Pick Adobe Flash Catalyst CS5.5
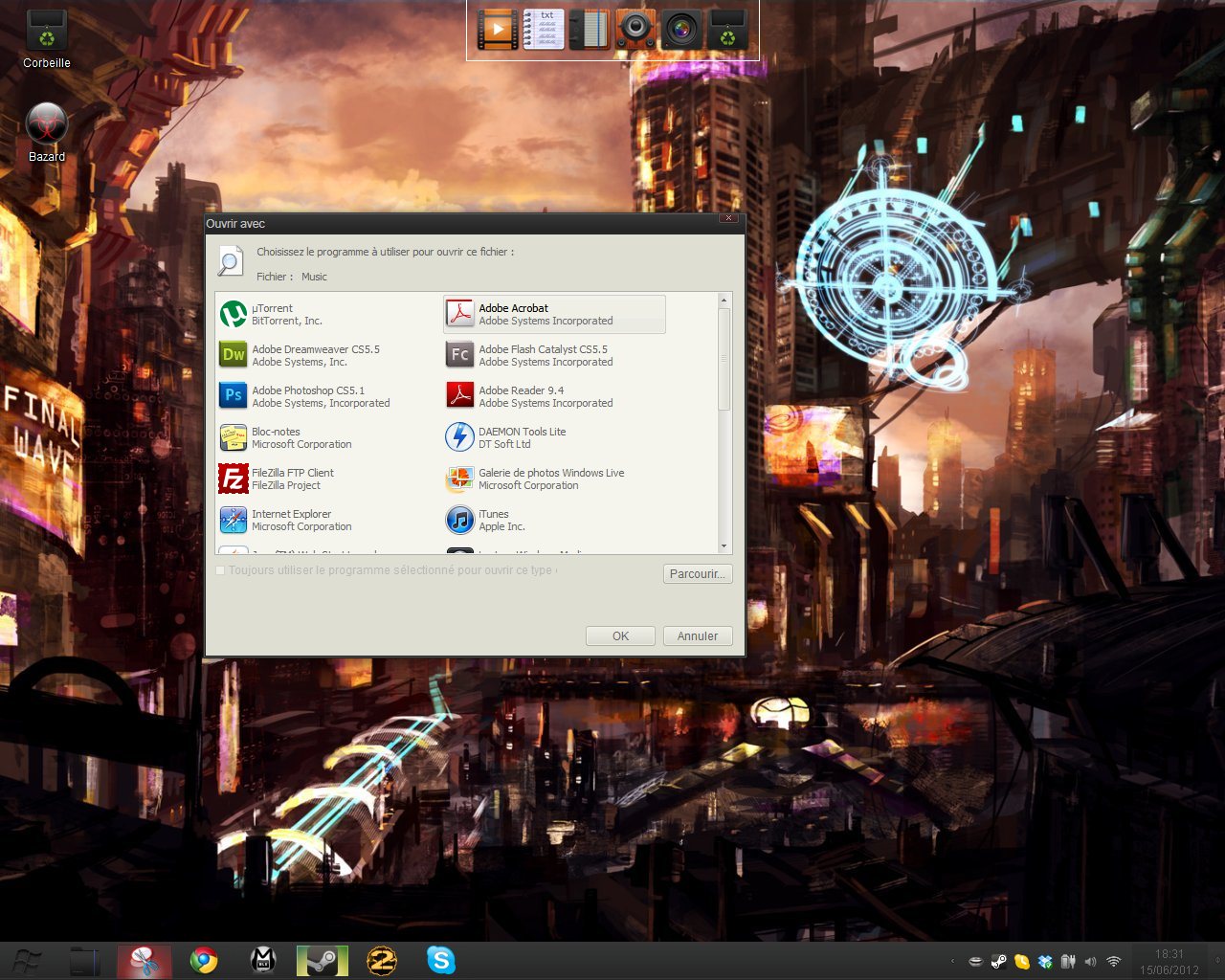This screenshot has width=1225, height=980. (544, 355)
